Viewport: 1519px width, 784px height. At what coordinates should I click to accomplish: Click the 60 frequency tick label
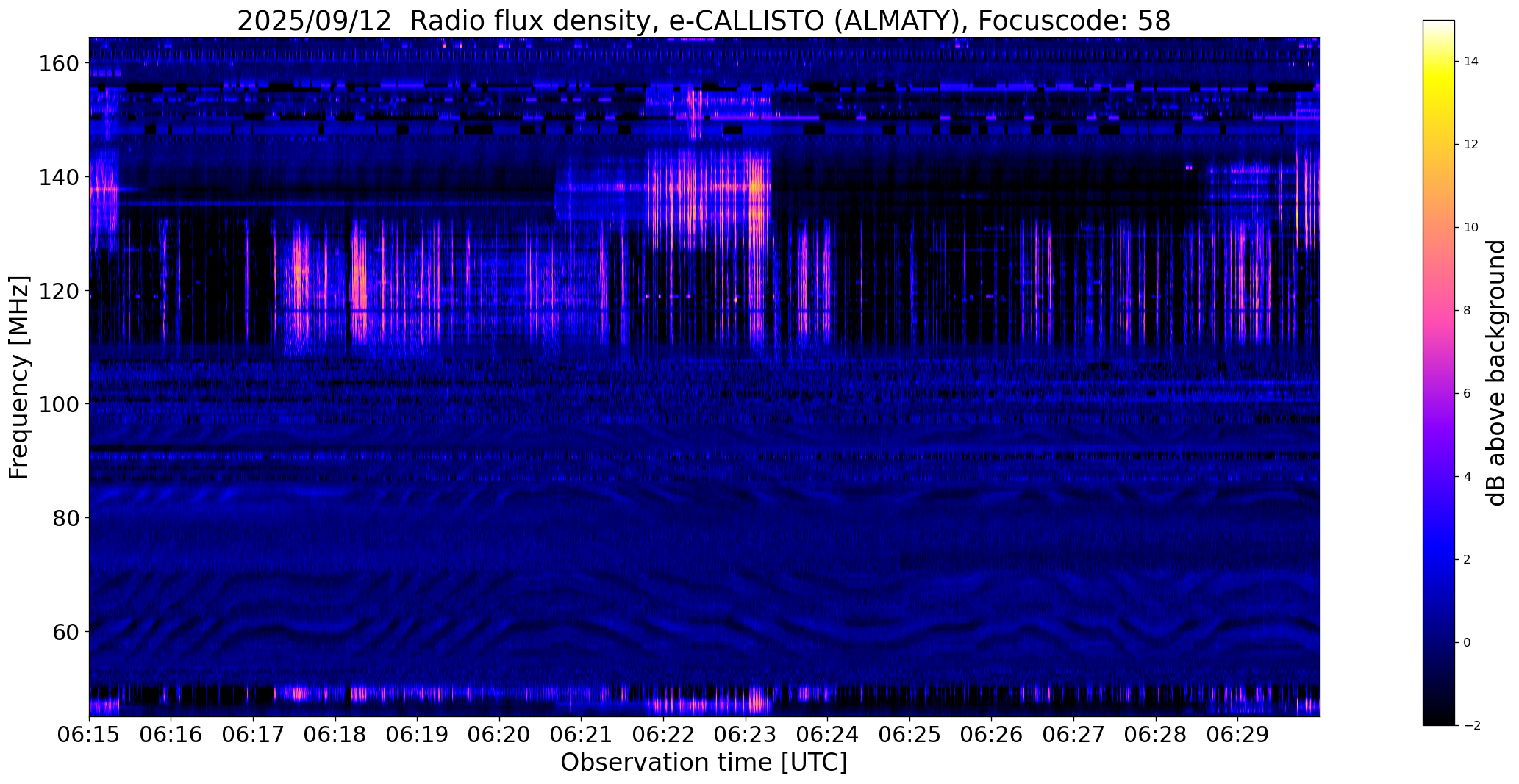[67, 631]
